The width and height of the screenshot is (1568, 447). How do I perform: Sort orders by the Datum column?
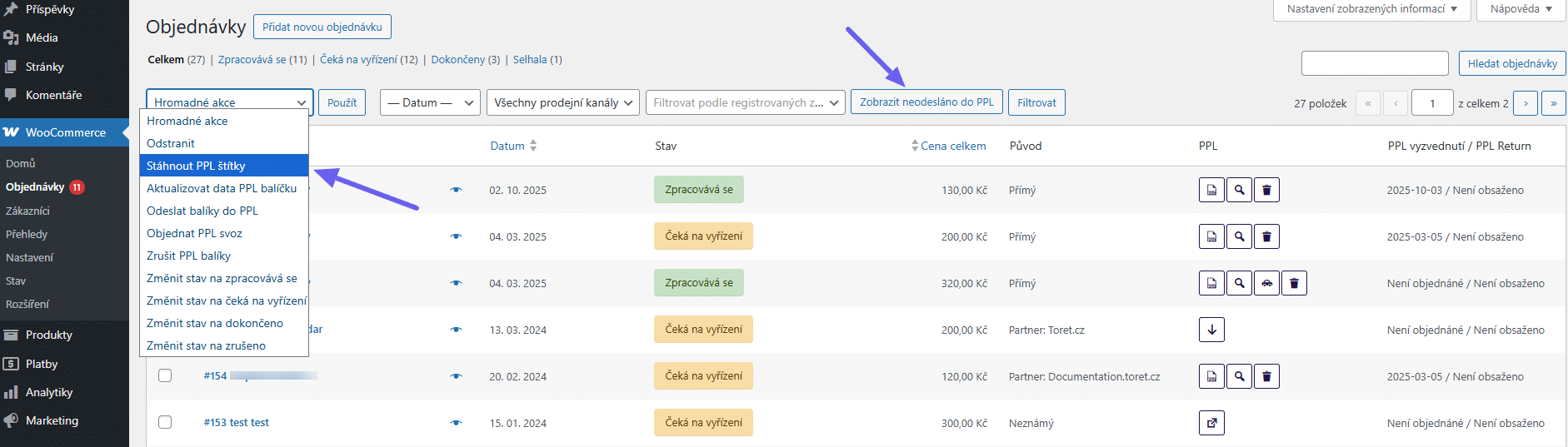(507, 146)
